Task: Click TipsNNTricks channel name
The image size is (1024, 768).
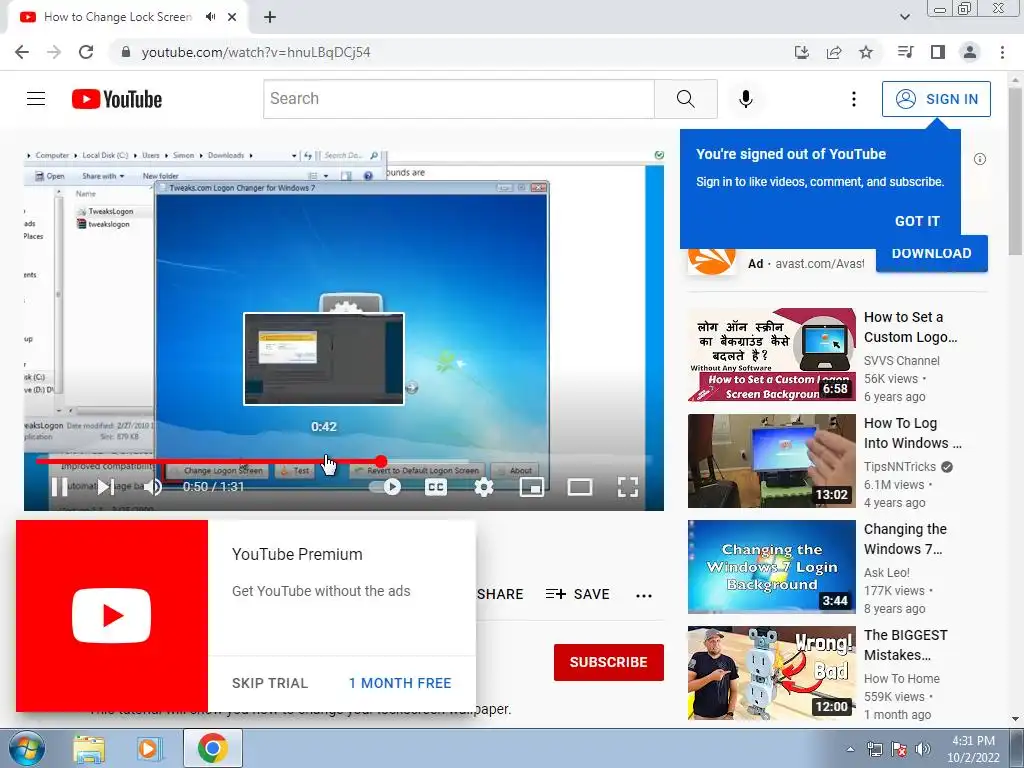Action: (899, 467)
